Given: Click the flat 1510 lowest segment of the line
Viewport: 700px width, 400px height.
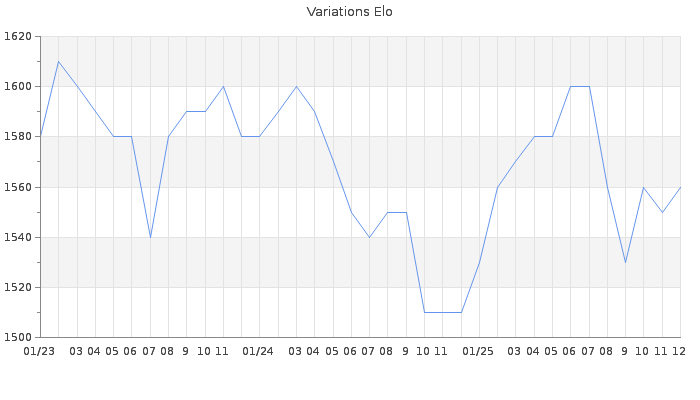Looking at the screenshot, I should point(442,312).
